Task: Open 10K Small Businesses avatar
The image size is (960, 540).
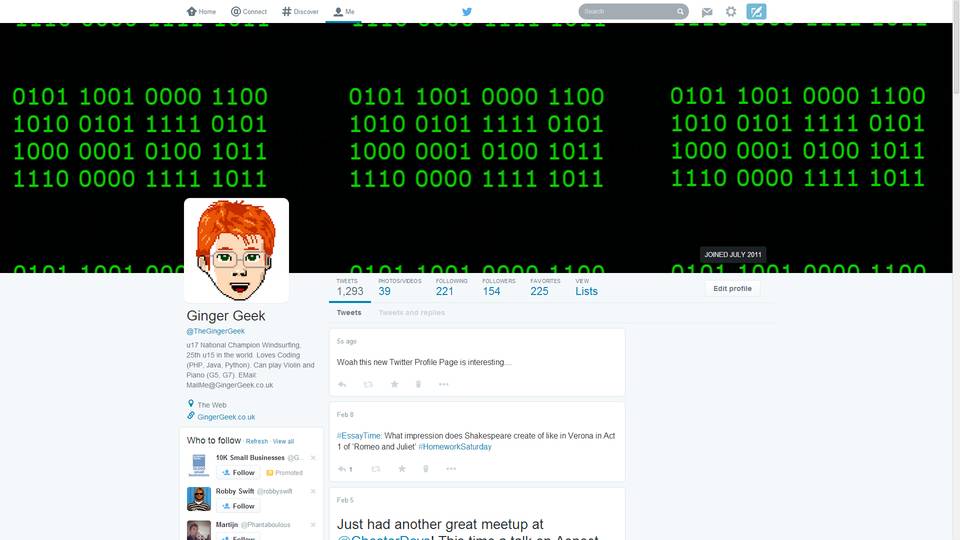Action: click(x=198, y=465)
